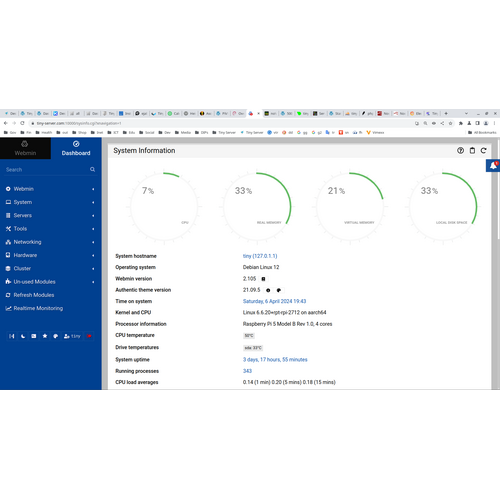500x500 pixels.
Task: Toggle night mode with the moon icon
Action: [x=23, y=336]
